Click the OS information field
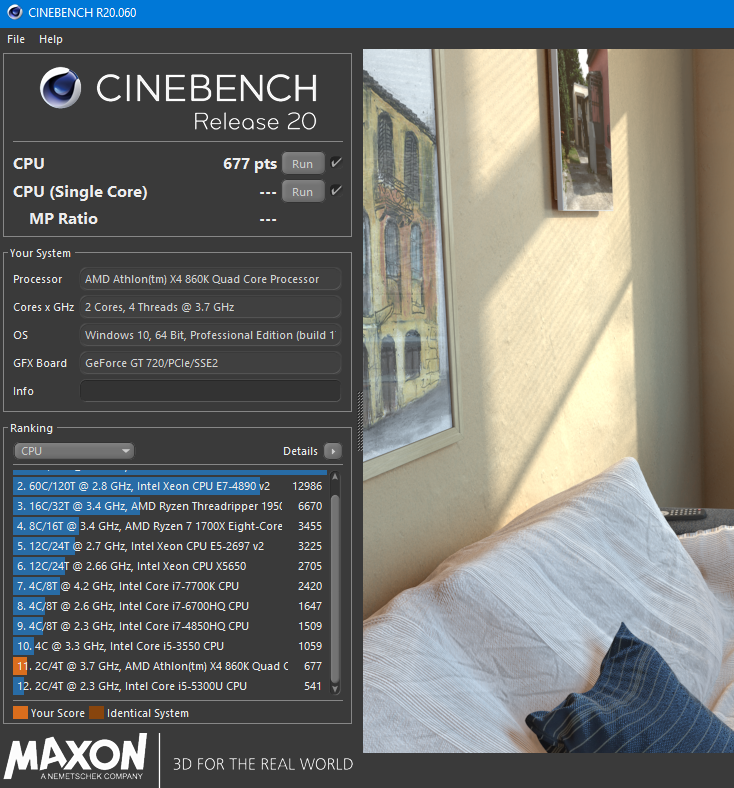Viewport: 734px width, 788px height. point(211,335)
